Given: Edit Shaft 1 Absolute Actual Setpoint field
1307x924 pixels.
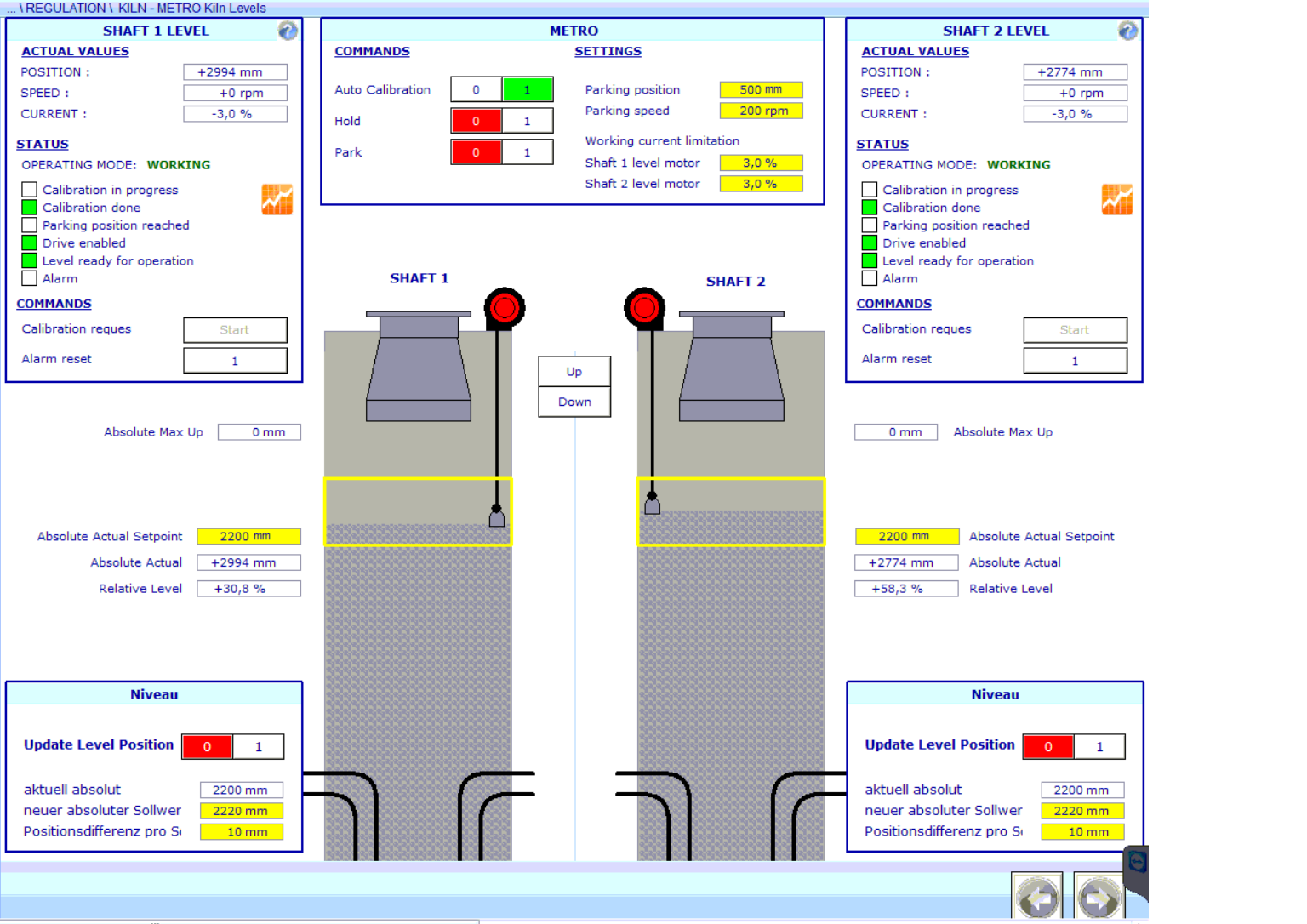Looking at the screenshot, I should point(248,536).
